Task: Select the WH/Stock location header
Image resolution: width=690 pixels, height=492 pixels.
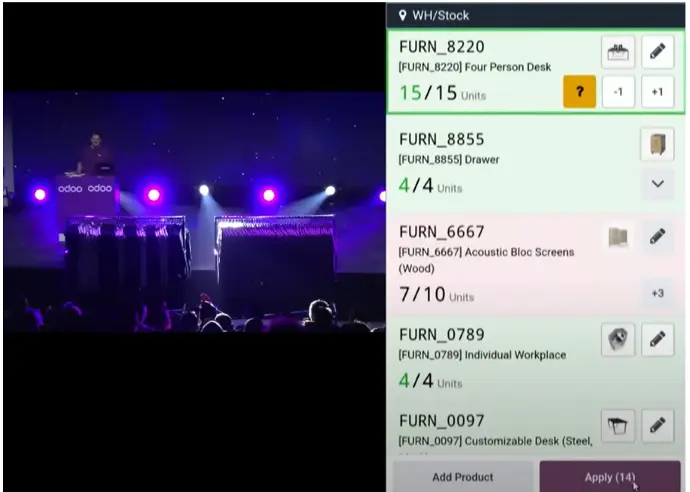Action: tap(536, 16)
